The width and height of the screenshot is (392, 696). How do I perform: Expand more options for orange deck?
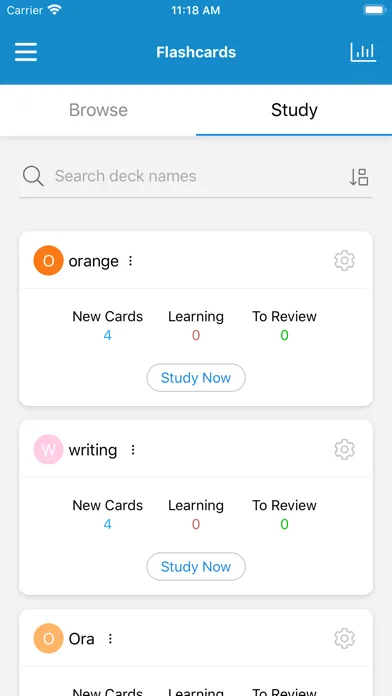tap(131, 261)
